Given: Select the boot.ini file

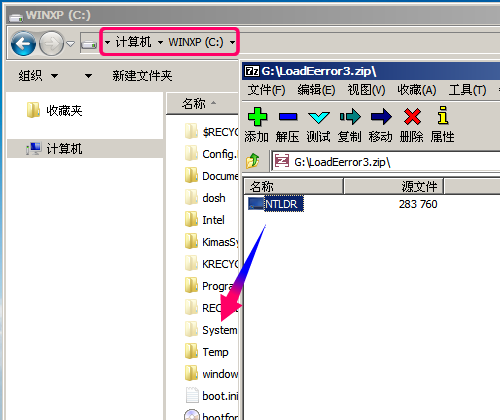Looking at the screenshot, I should (x=212, y=396).
